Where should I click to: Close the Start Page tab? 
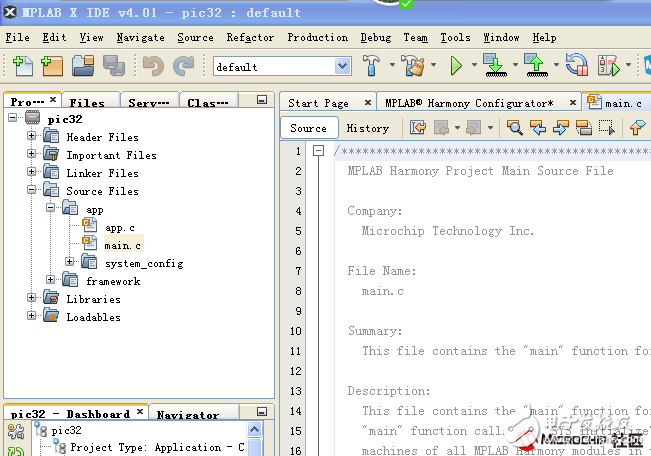click(x=367, y=102)
